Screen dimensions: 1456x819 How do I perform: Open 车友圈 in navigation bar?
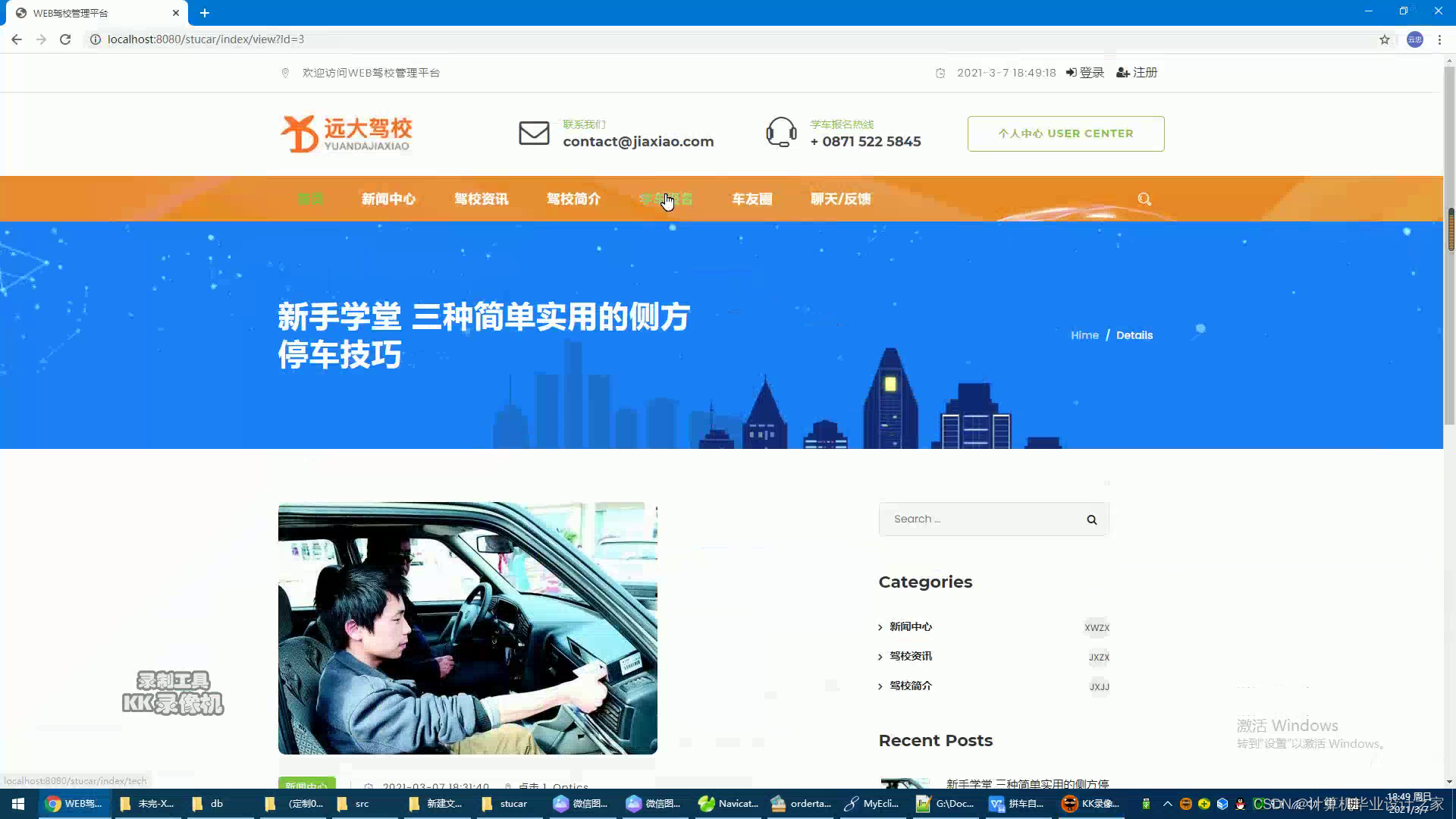coord(752,199)
